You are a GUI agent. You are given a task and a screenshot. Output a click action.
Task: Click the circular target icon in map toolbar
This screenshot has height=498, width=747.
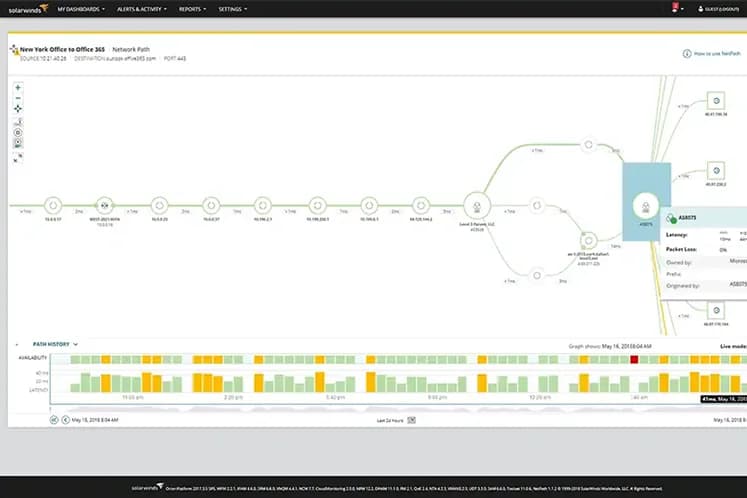[x=18, y=132]
